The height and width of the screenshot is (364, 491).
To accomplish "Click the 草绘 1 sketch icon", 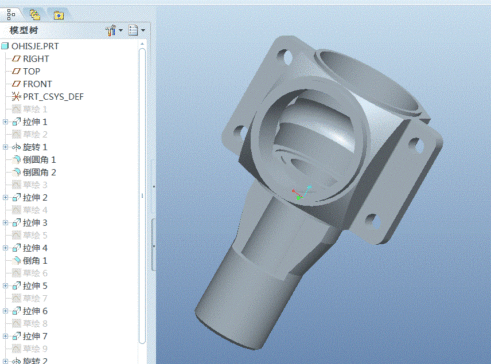I will pyautogui.click(x=16, y=109).
